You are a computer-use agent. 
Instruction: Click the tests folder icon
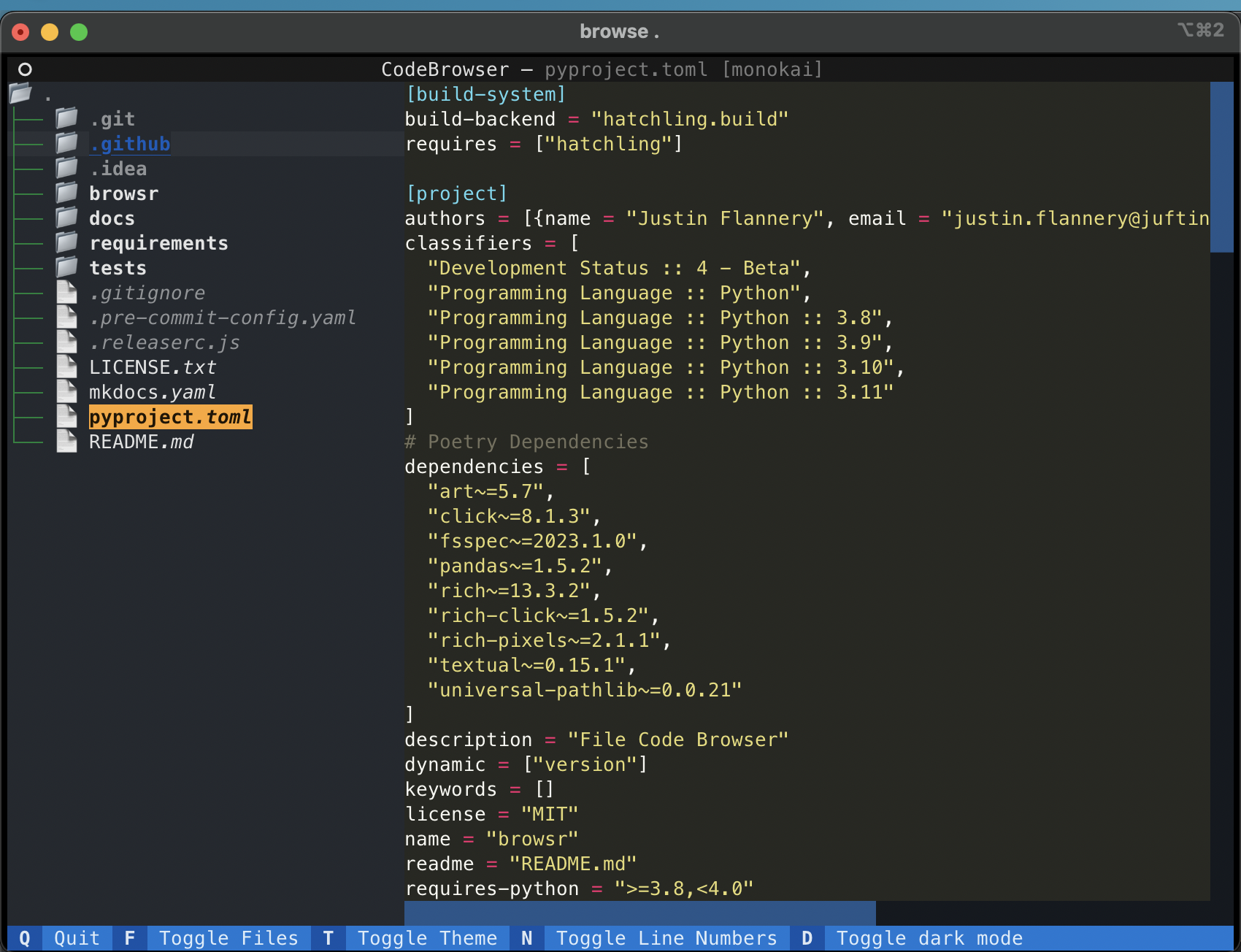click(66, 267)
